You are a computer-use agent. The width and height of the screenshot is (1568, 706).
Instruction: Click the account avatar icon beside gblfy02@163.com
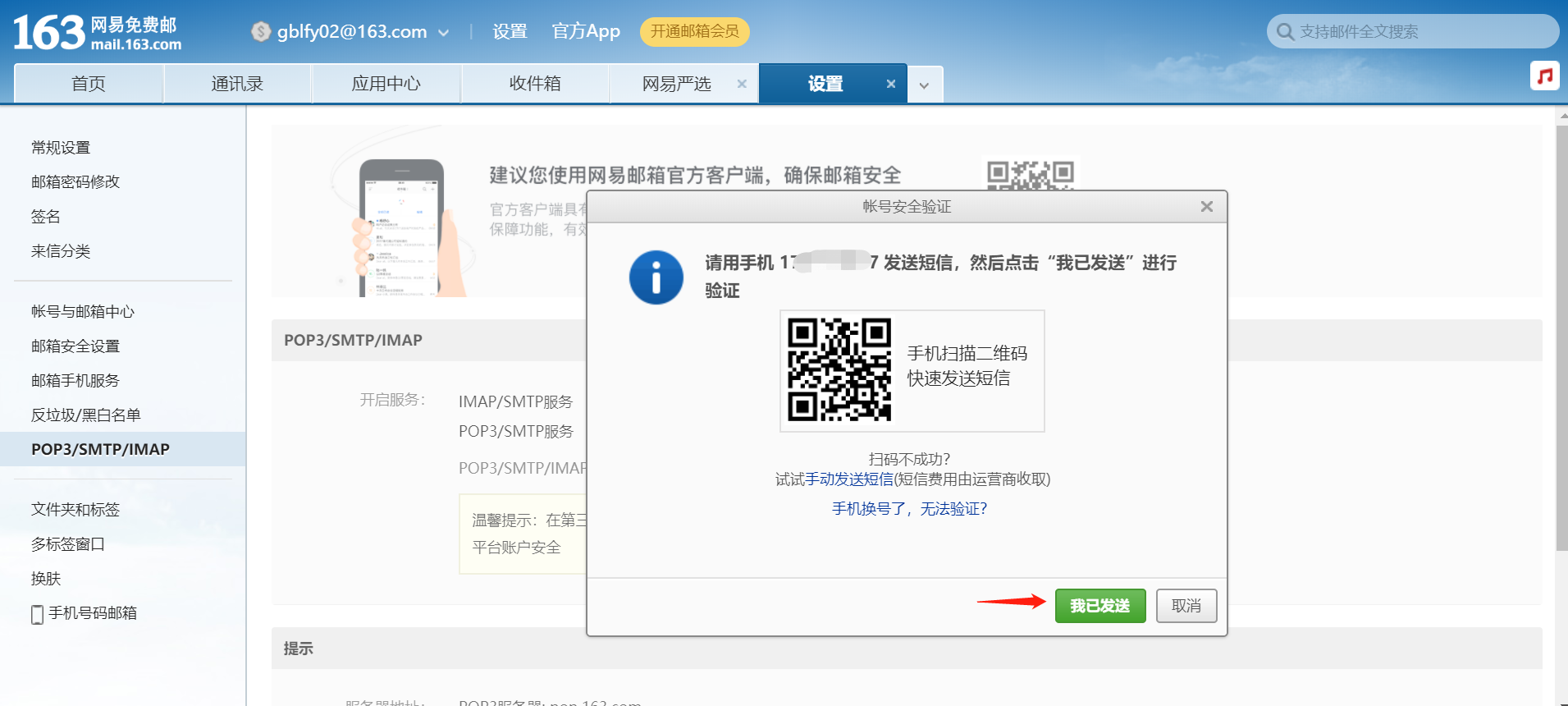click(x=261, y=32)
